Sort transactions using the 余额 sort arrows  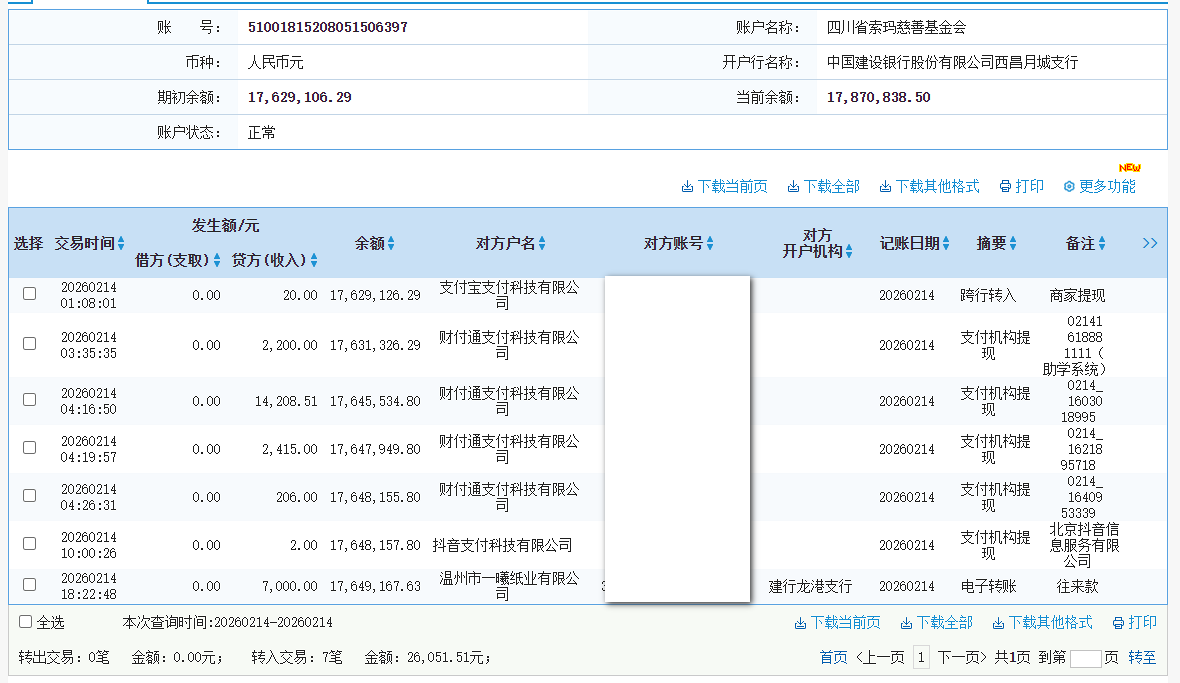(391, 242)
